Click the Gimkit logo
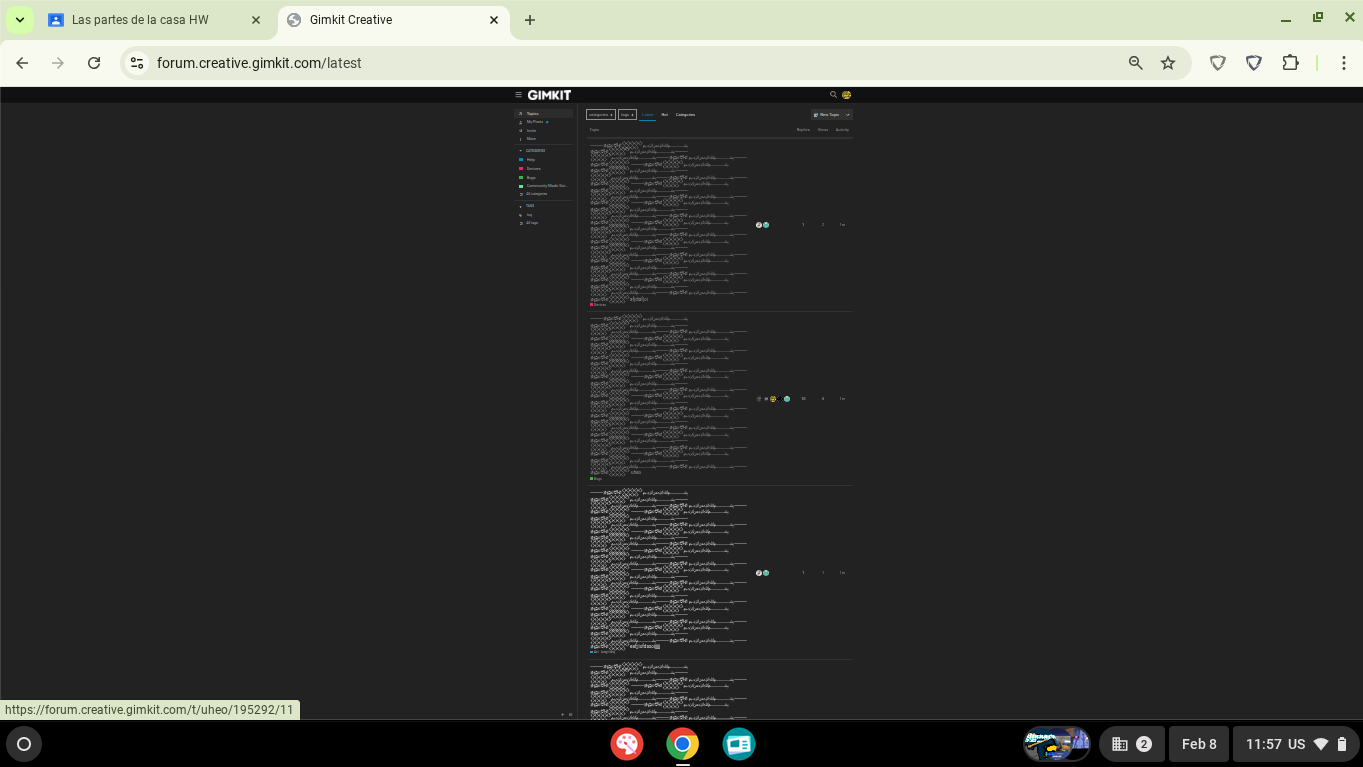The image size is (1363, 767). coord(549,95)
